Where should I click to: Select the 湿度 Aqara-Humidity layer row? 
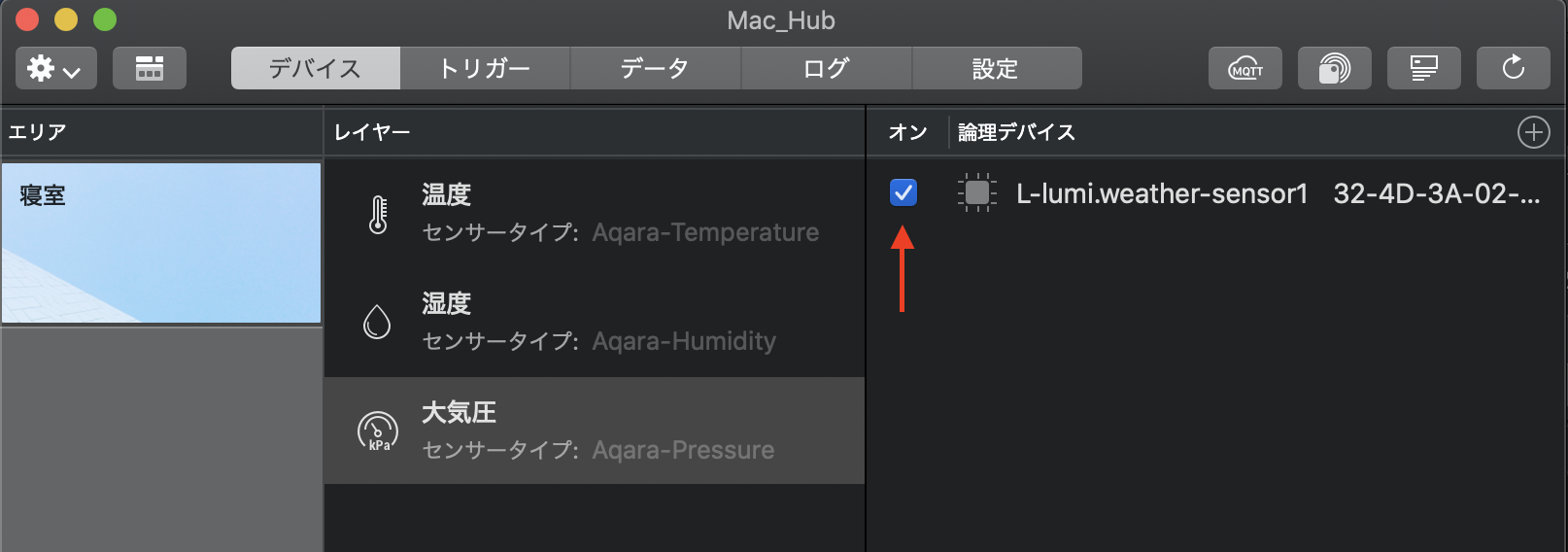tap(595, 323)
